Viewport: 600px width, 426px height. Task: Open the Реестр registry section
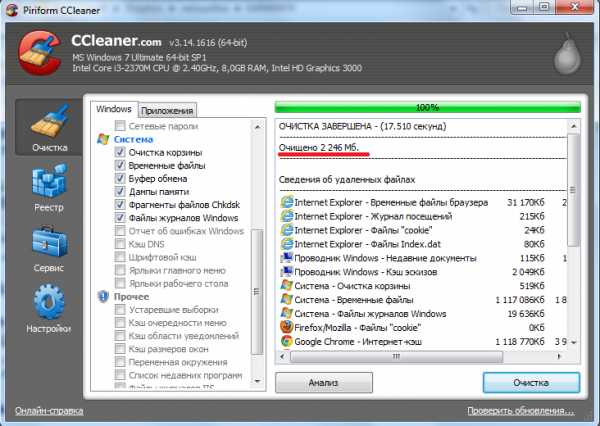tap(49, 188)
